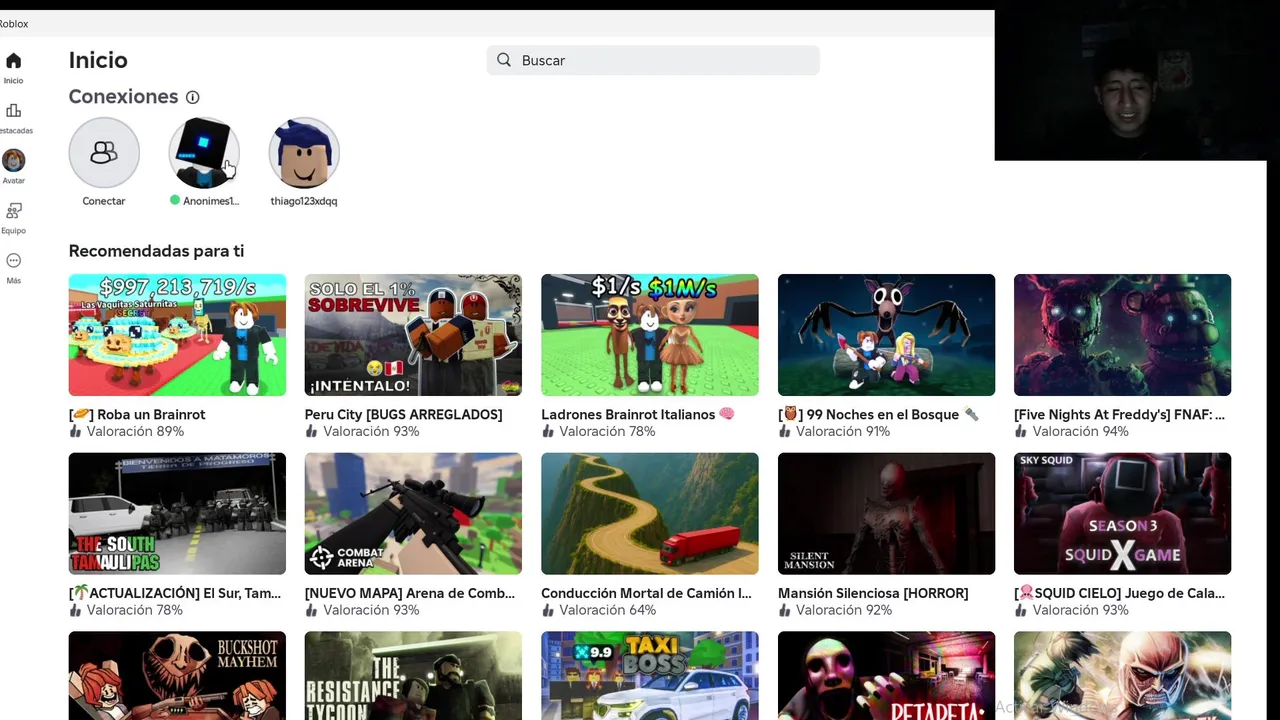
Task: Click the Buscar search field
Action: pyautogui.click(x=653, y=60)
